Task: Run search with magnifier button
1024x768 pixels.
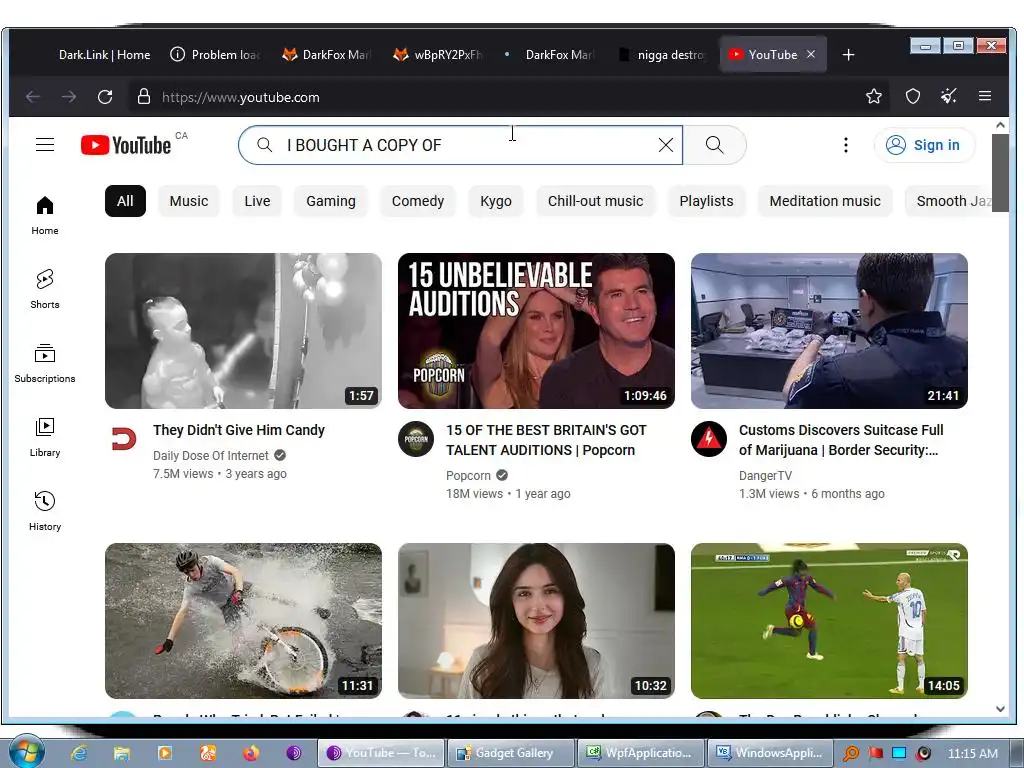Action: [x=714, y=145]
